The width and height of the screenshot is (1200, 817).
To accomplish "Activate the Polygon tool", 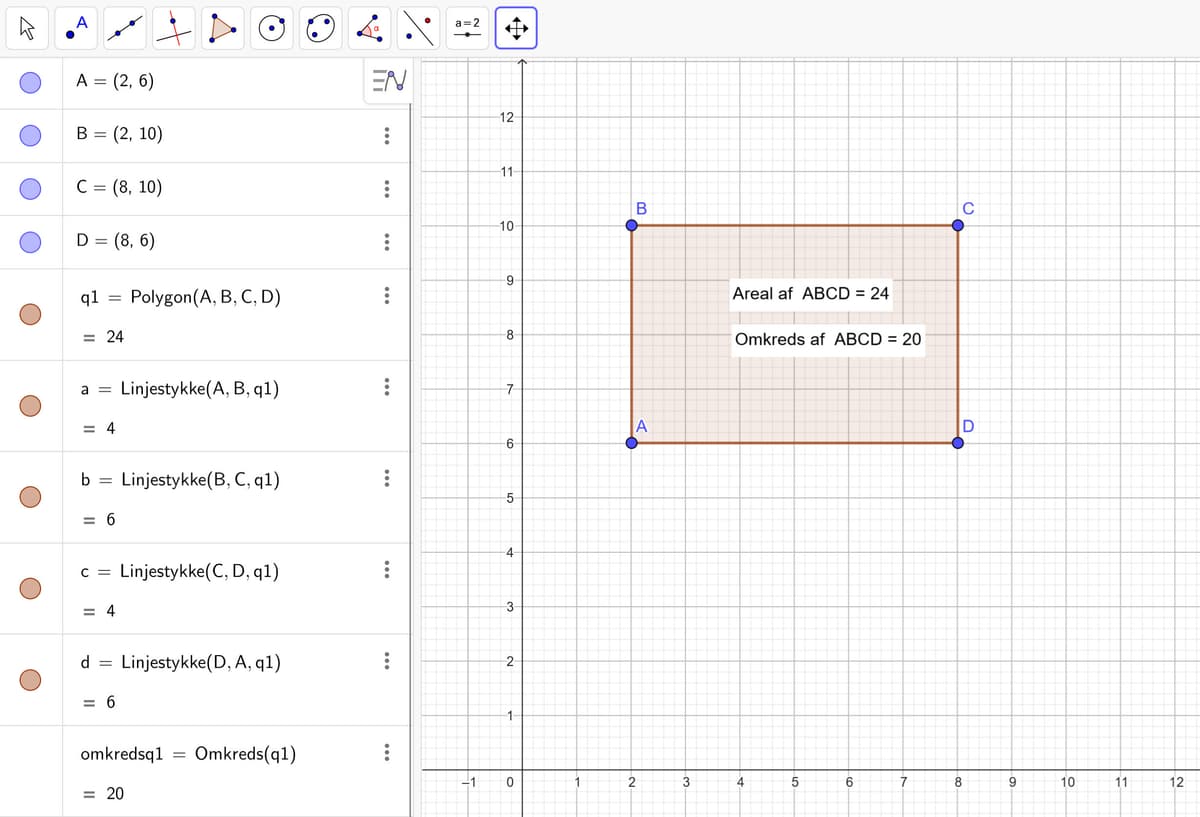I will tap(219, 28).
